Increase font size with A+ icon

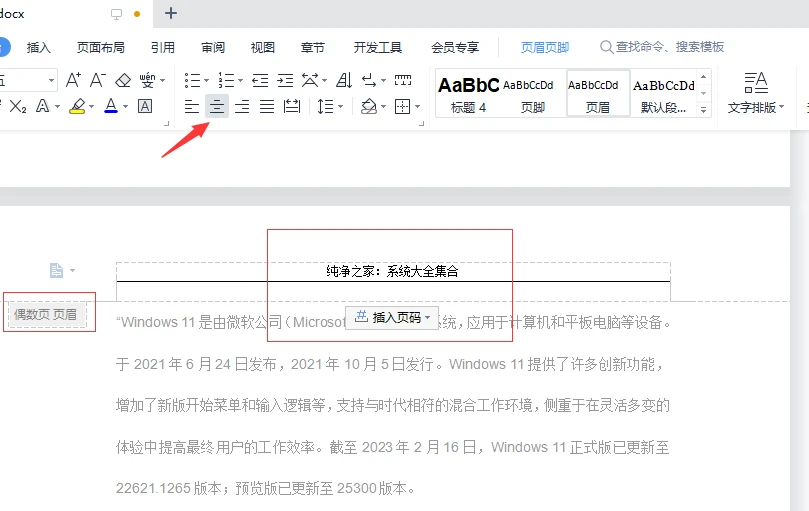73,80
